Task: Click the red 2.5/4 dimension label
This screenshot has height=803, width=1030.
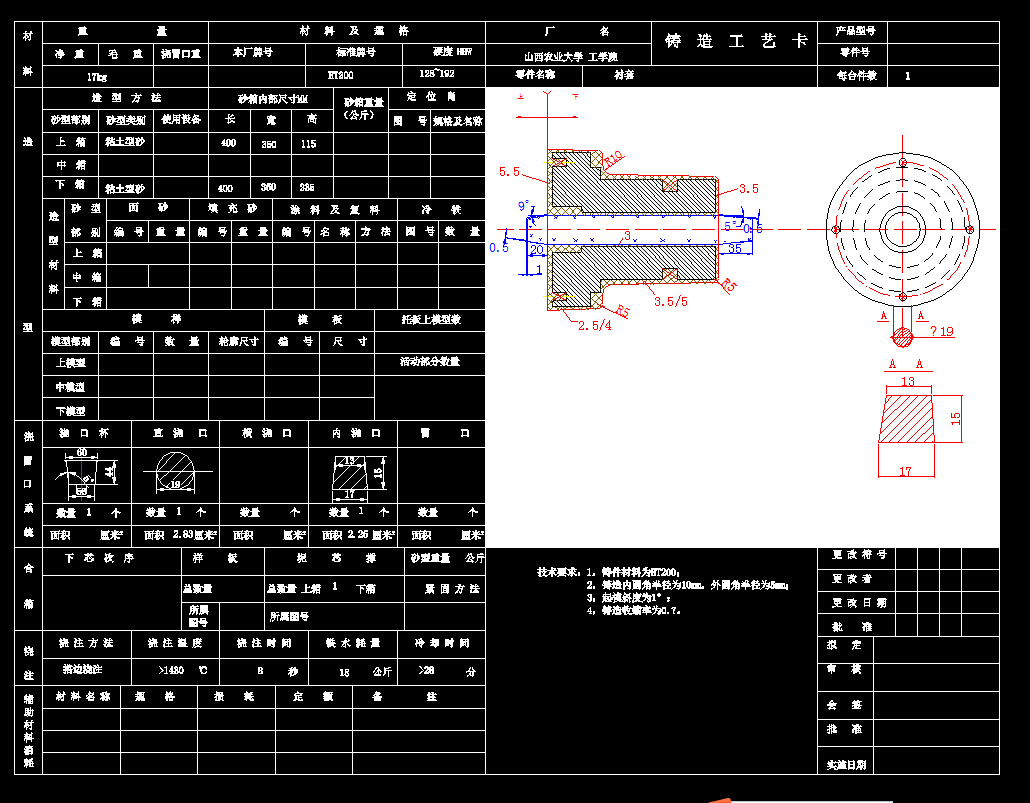Action: (594, 325)
